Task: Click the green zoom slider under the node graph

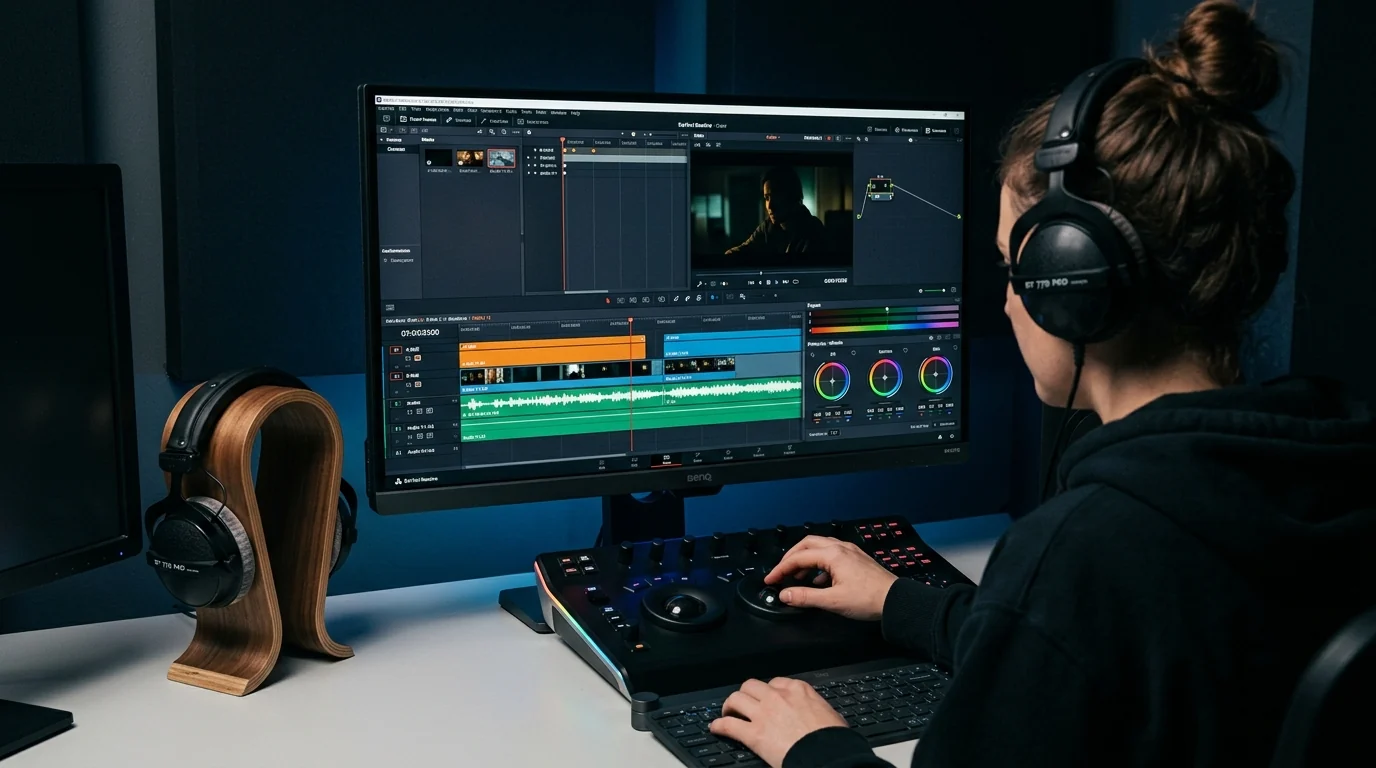Action: coord(936,290)
